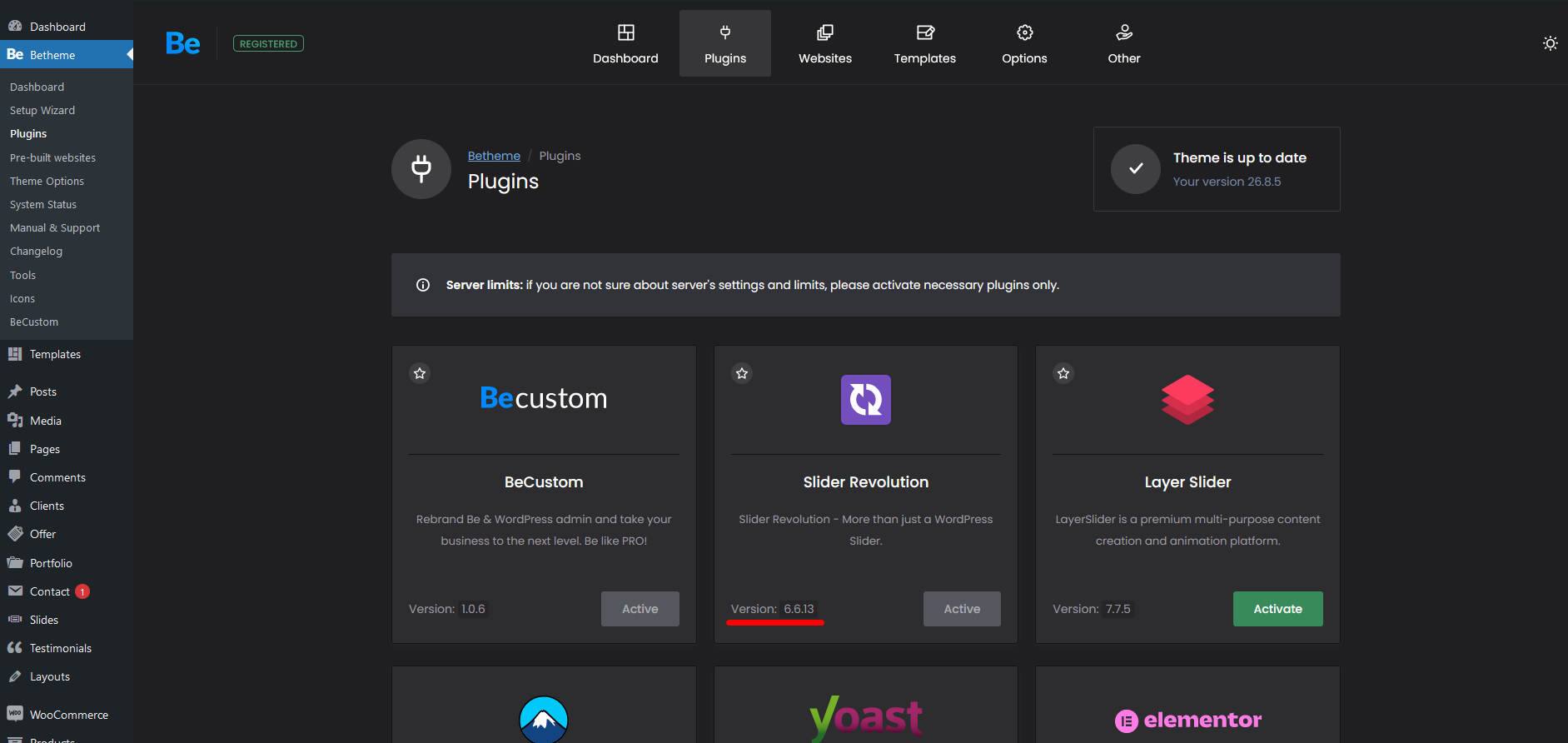1568x743 pixels.
Task: Click the REGISTERED badge
Action: click(268, 43)
